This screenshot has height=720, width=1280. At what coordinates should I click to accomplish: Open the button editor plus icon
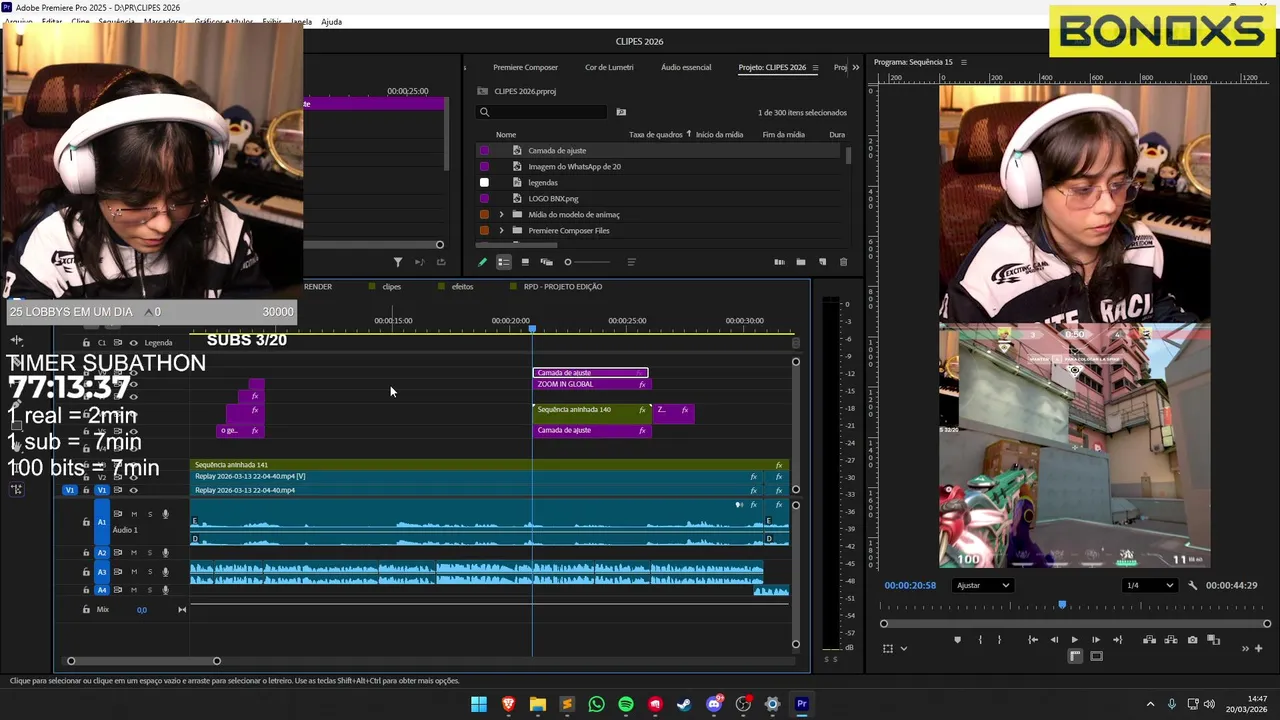pyautogui.click(x=1258, y=648)
